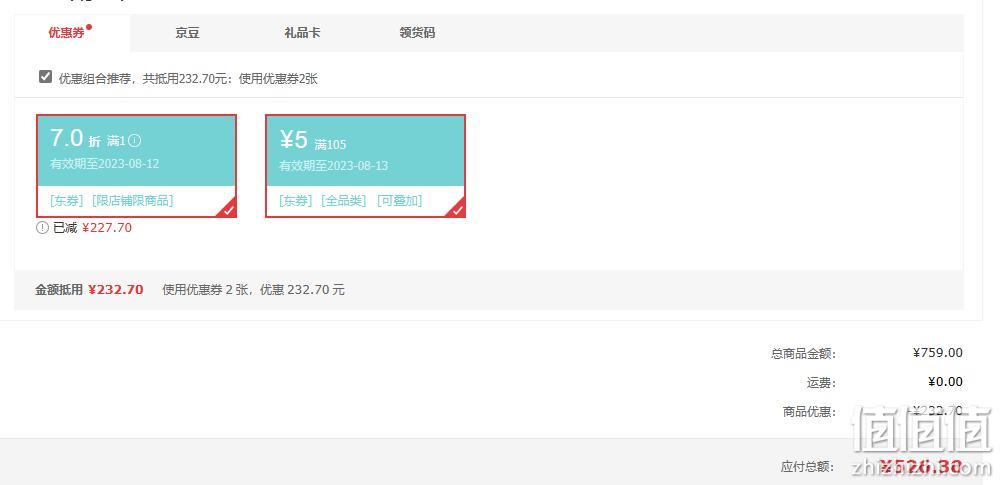
Task: Click the 总商品金额 ¥759.00 value
Action: [x=938, y=353]
